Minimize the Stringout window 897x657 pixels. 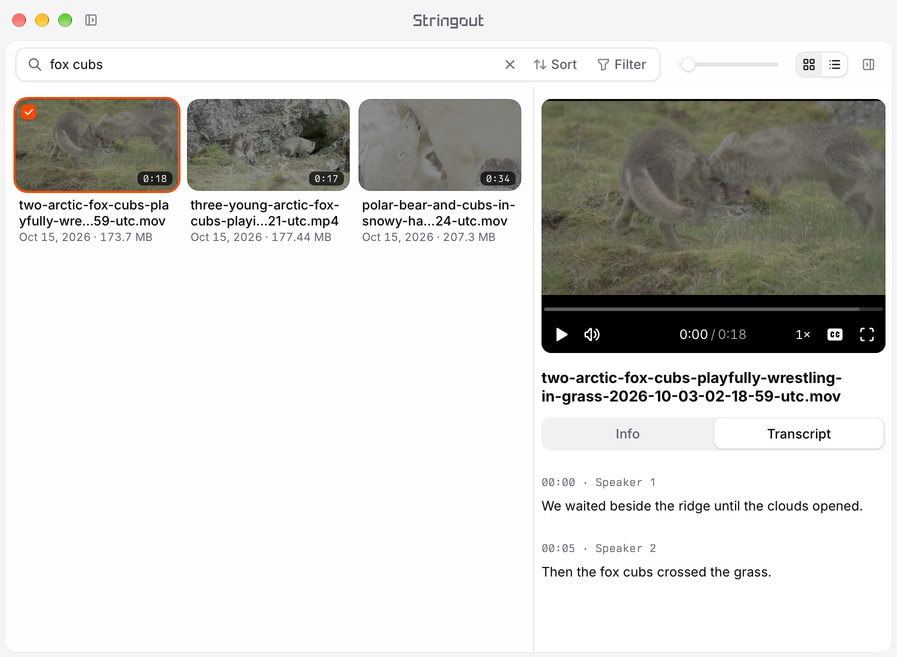pos(42,20)
